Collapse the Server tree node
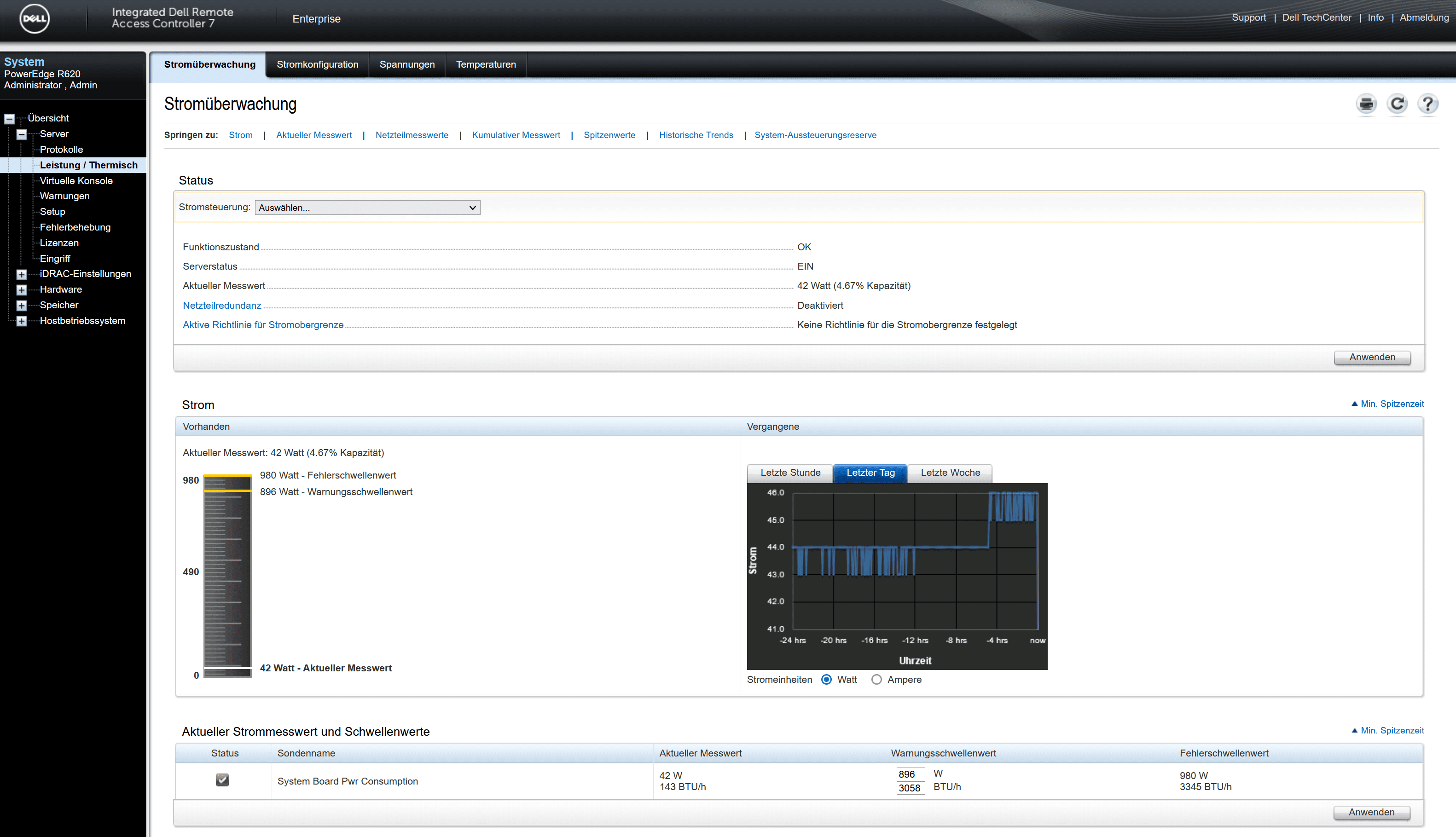The height and width of the screenshot is (837, 1456). click(21, 134)
